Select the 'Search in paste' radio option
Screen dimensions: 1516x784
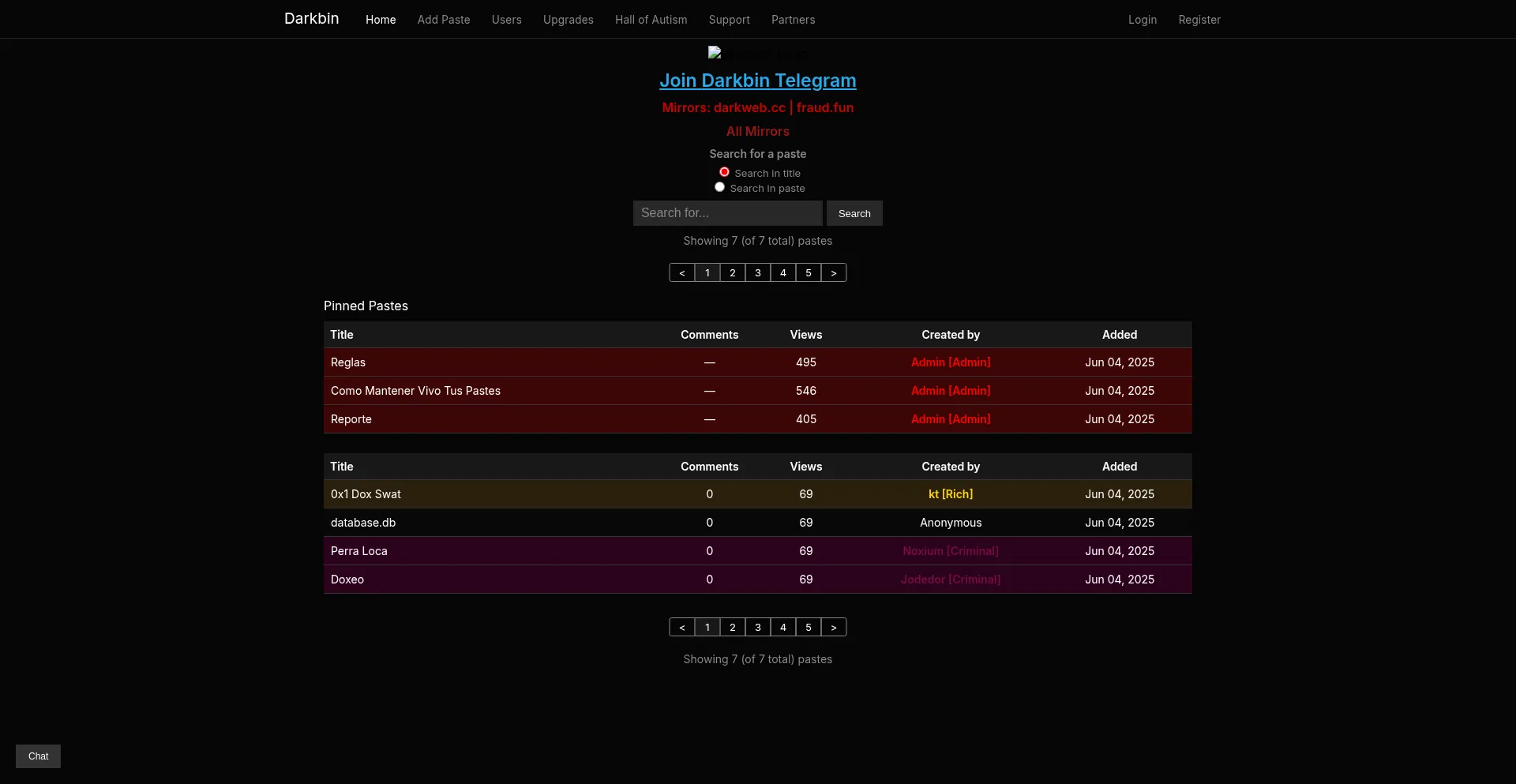pyautogui.click(x=719, y=187)
